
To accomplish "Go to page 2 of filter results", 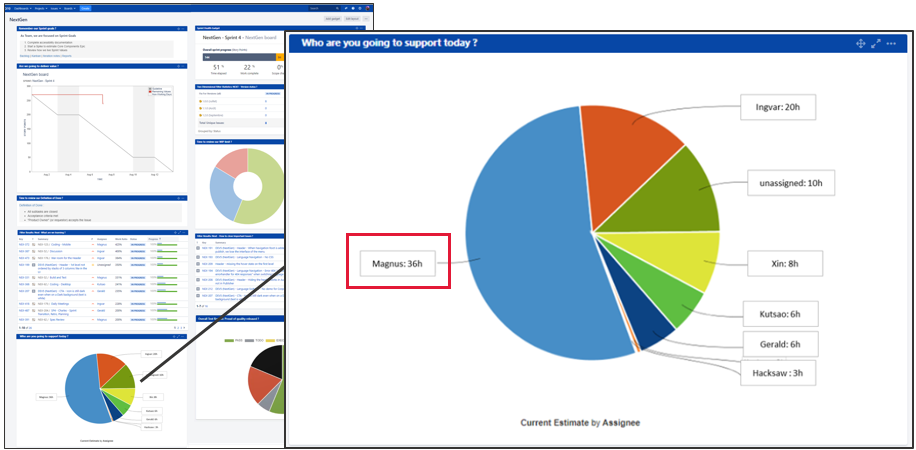I will (178, 328).
